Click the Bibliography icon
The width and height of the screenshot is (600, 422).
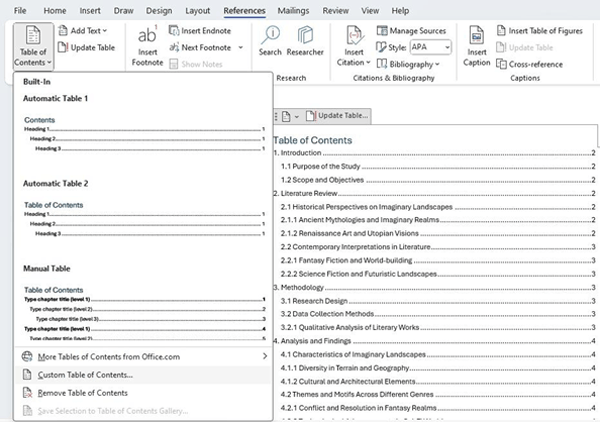pos(382,64)
